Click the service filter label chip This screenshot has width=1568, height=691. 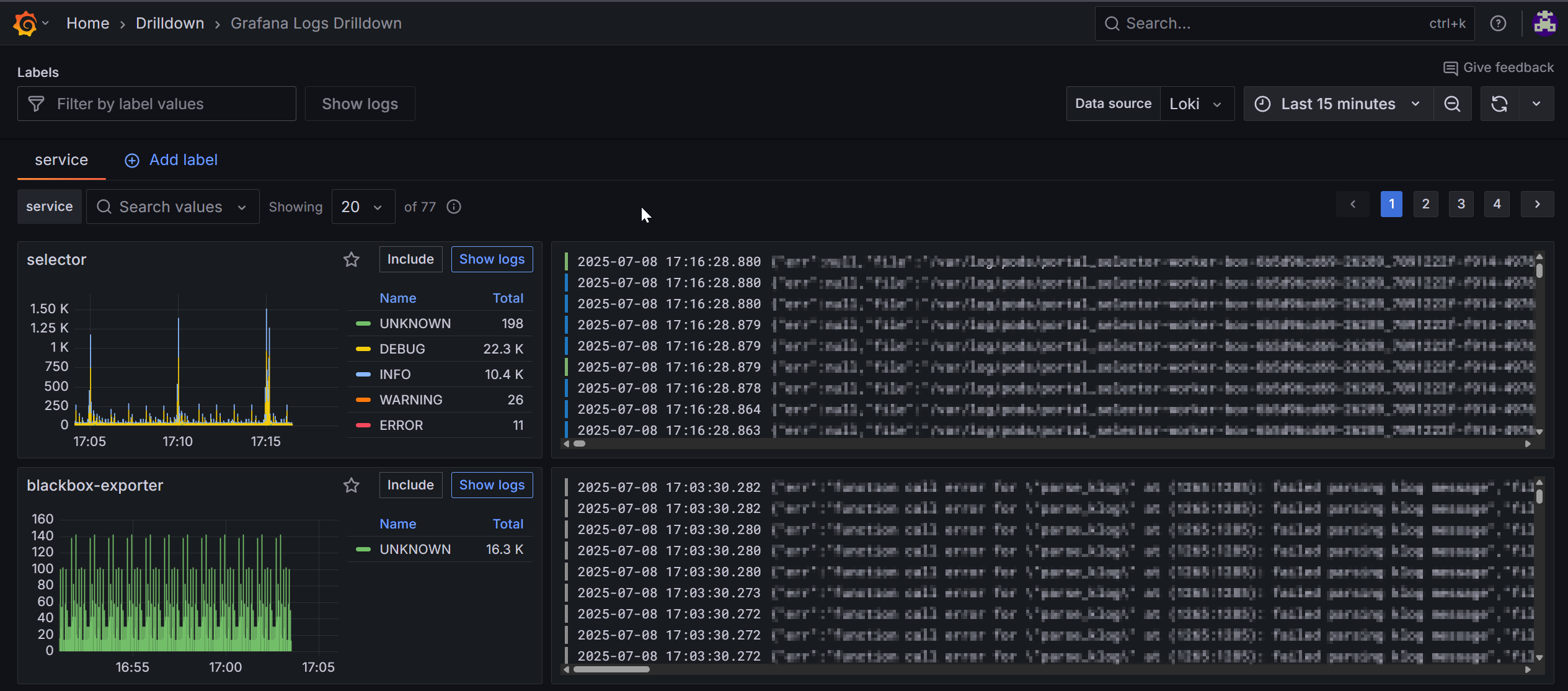click(49, 207)
